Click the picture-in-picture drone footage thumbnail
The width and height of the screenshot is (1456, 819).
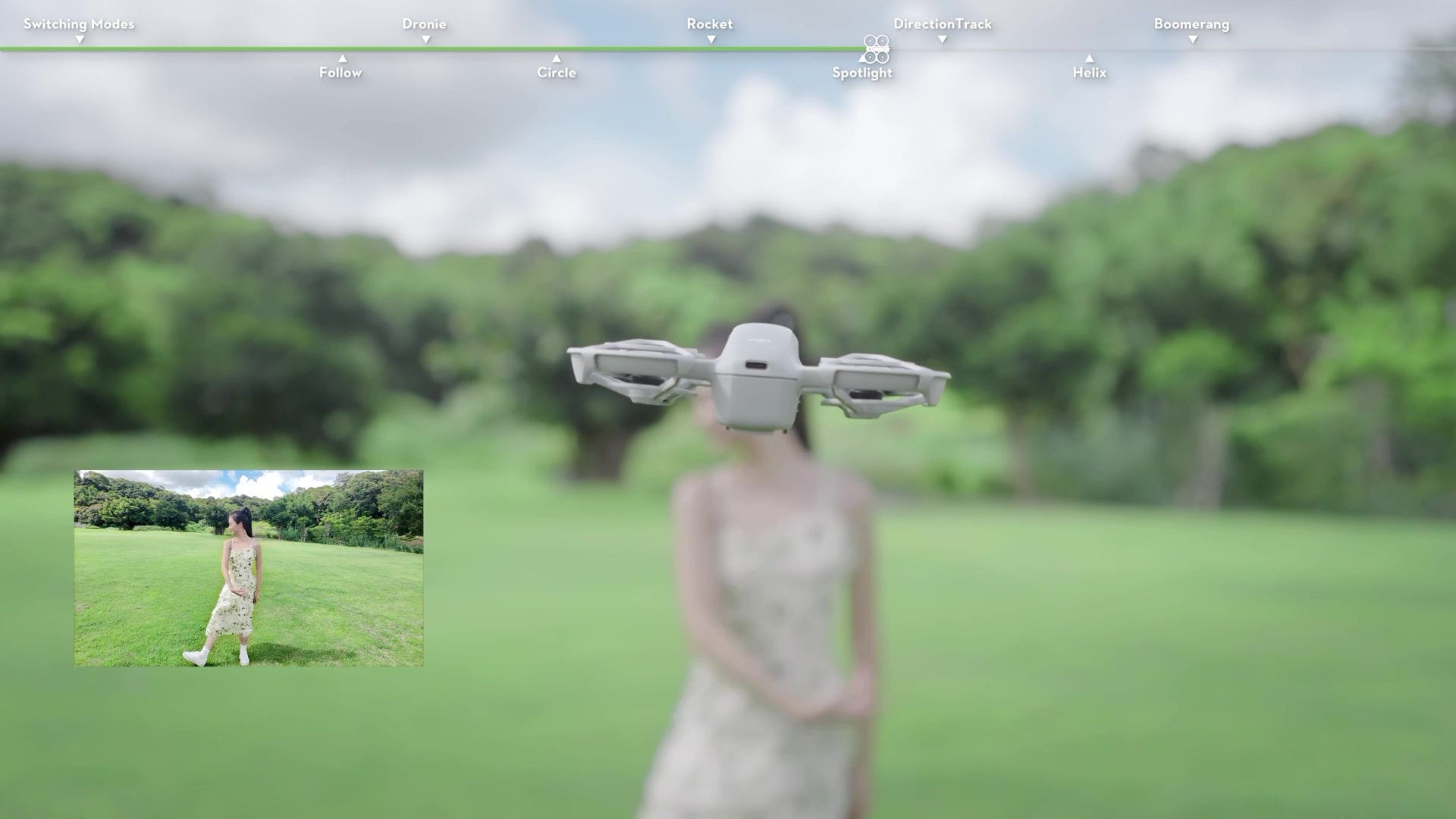click(249, 568)
